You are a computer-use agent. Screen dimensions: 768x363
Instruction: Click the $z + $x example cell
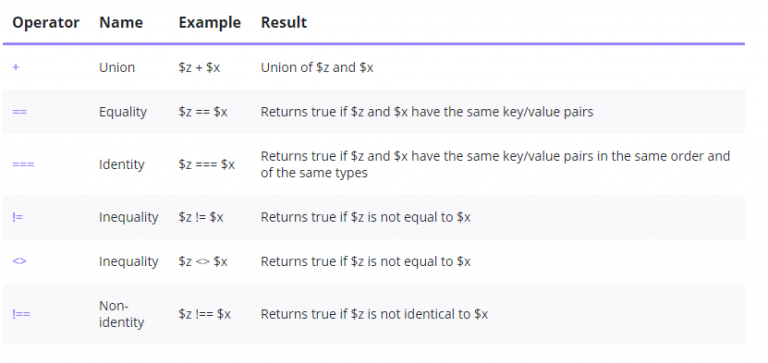click(x=199, y=67)
